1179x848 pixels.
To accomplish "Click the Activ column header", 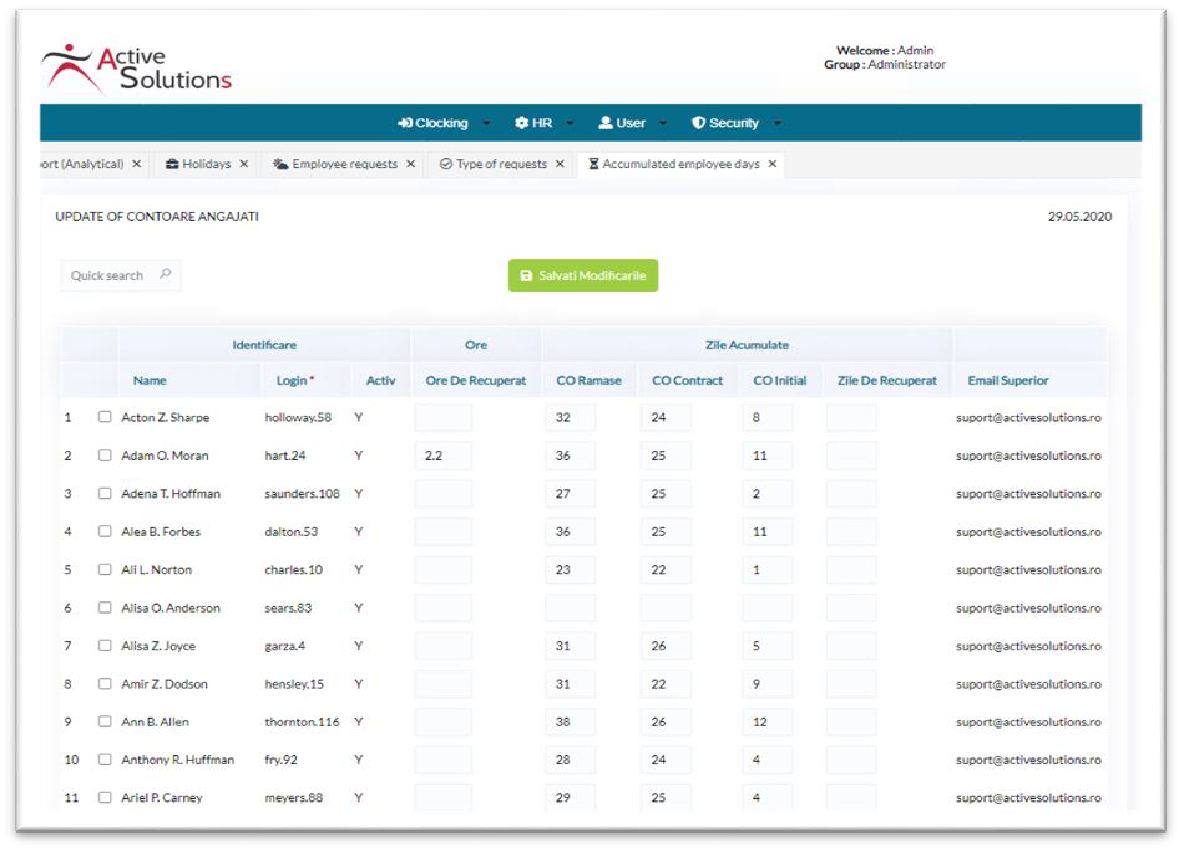I will (x=380, y=380).
